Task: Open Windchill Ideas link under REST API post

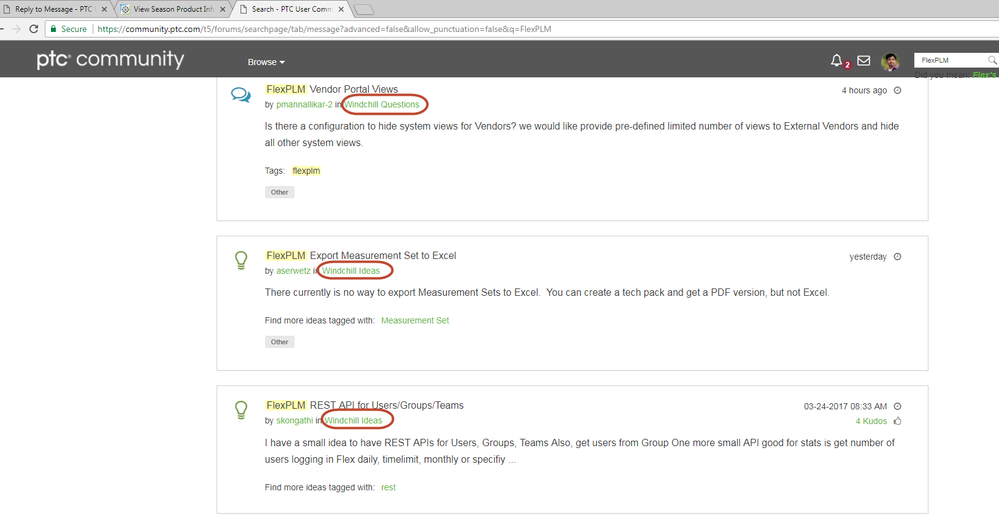Action: (353, 421)
